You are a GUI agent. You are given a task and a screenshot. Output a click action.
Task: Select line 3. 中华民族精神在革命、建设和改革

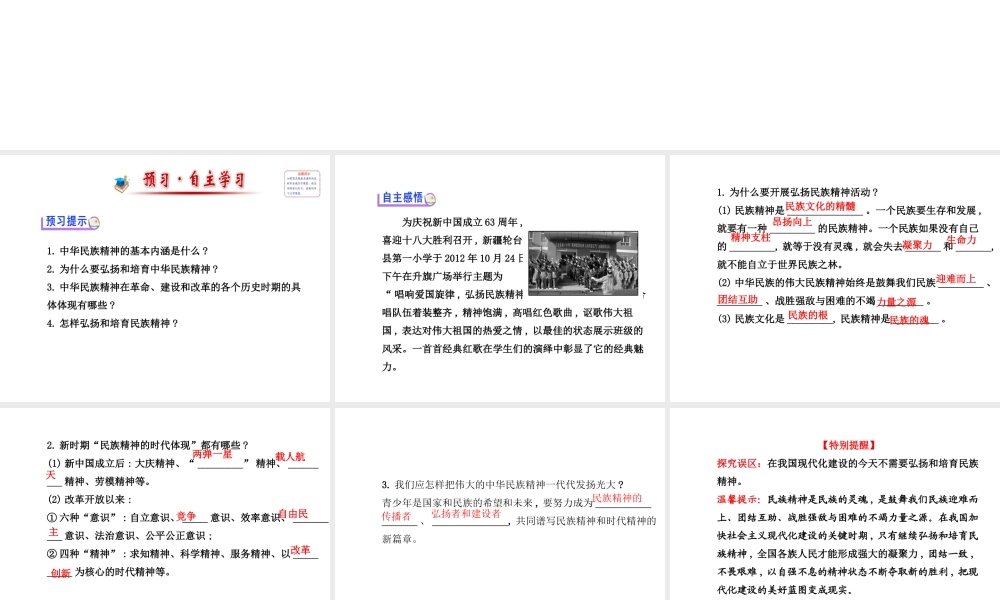click(x=173, y=287)
